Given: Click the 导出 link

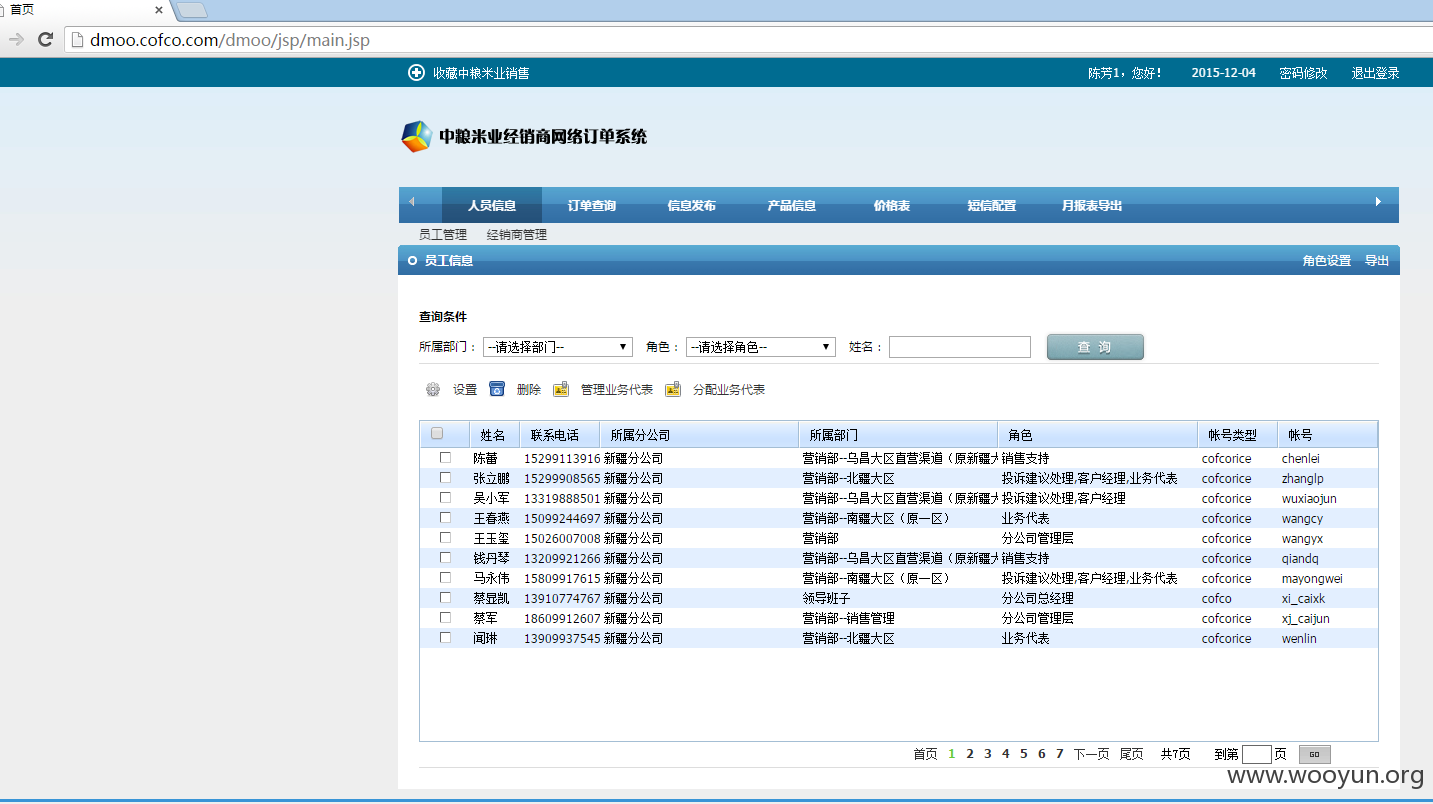Looking at the screenshot, I should coord(1377,261).
